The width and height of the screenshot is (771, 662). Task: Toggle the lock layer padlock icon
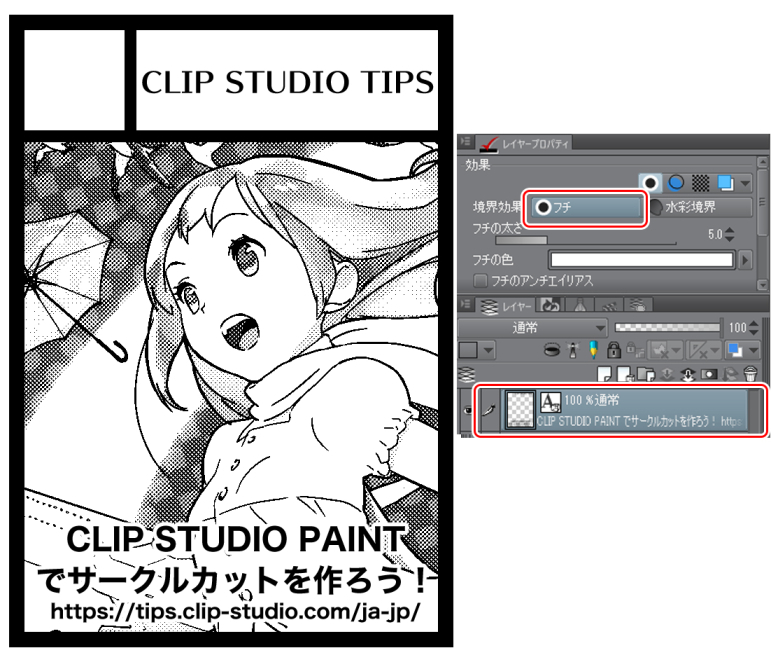click(x=613, y=350)
